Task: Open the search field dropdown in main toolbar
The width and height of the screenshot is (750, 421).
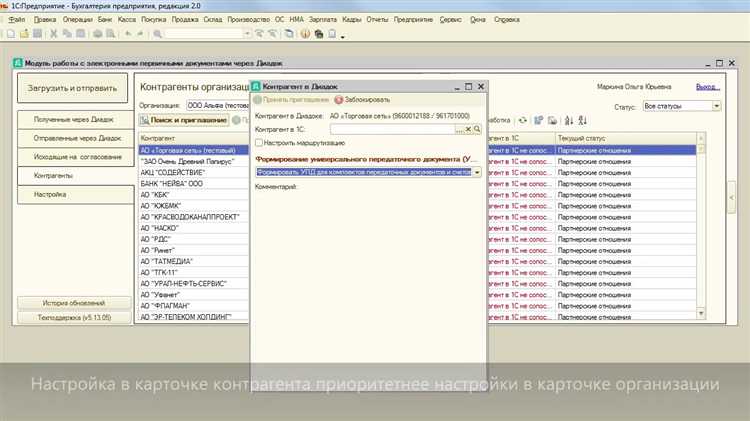Action: pos(247,33)
